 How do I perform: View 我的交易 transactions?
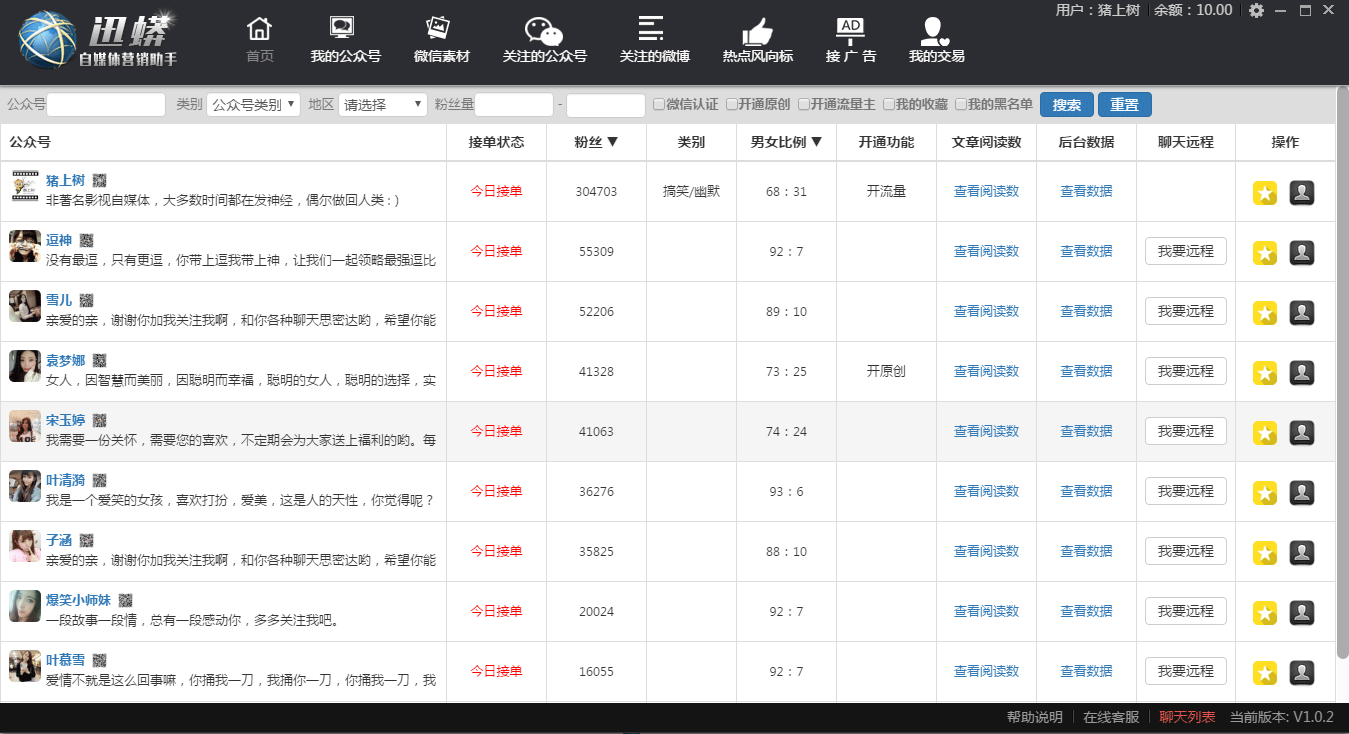tap(935, 40)
